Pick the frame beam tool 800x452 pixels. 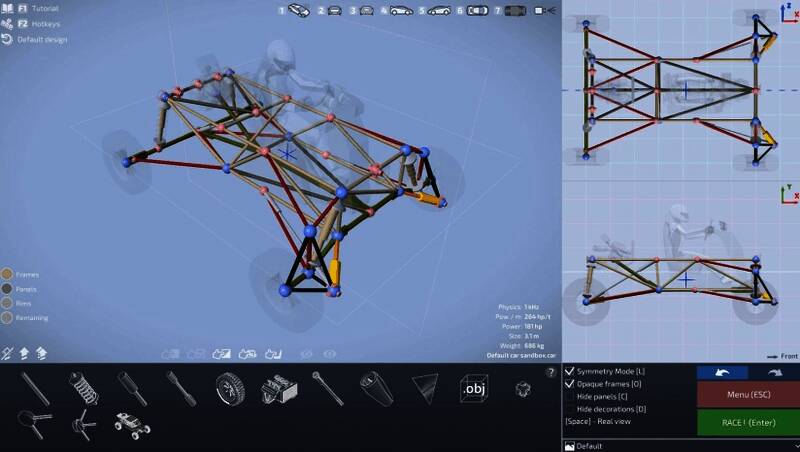[x=34, y=388]
